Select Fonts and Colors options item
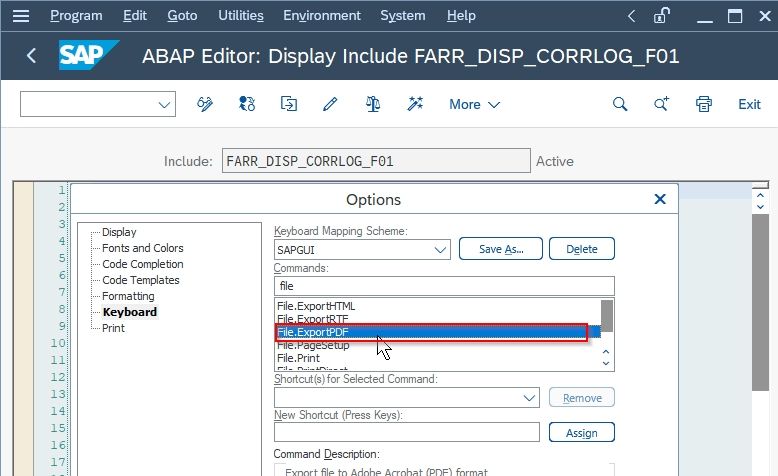This screenshot has width=778, height=476. pos(142,248)
